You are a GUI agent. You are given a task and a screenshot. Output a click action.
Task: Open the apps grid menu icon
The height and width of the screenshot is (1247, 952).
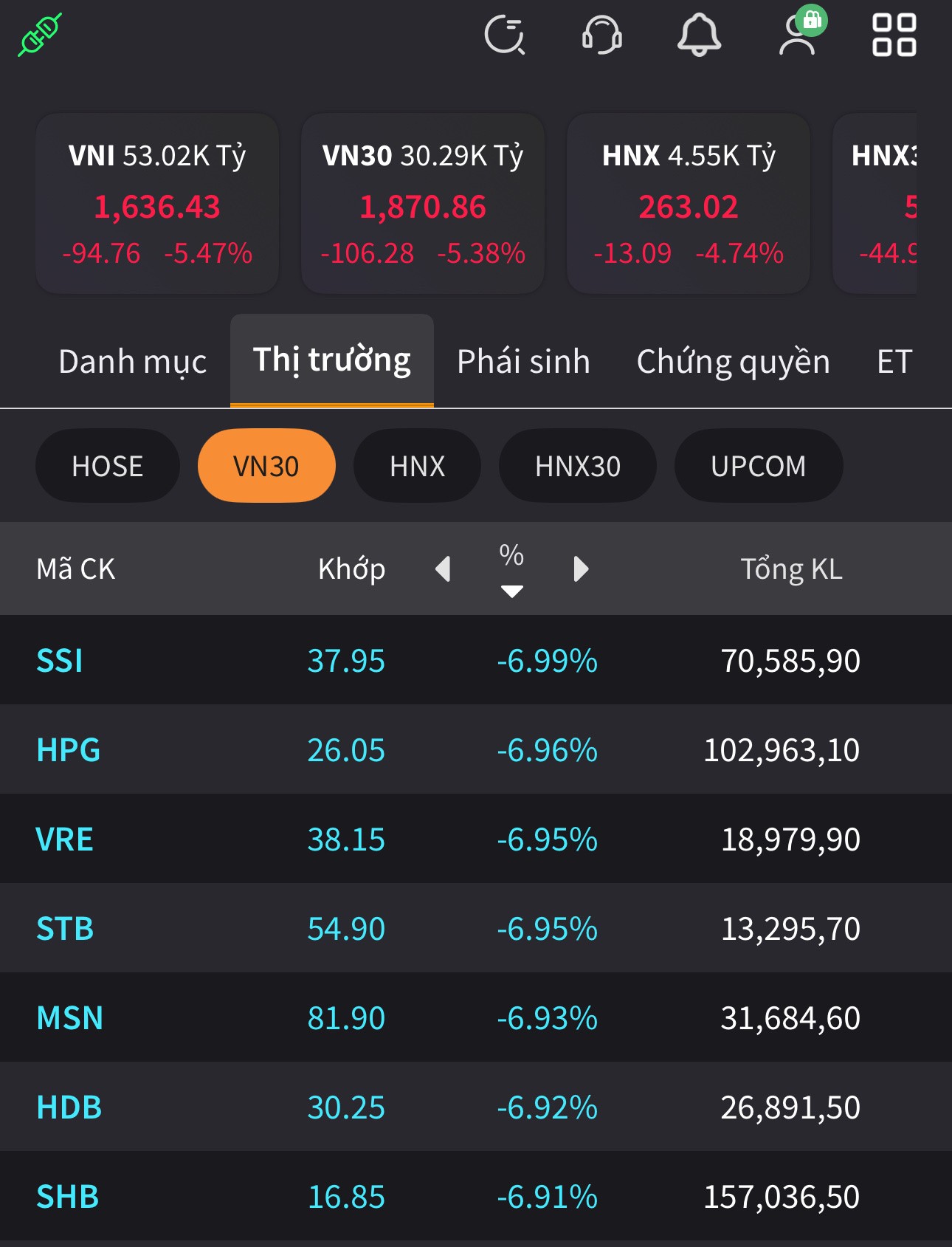click(894, 35)
